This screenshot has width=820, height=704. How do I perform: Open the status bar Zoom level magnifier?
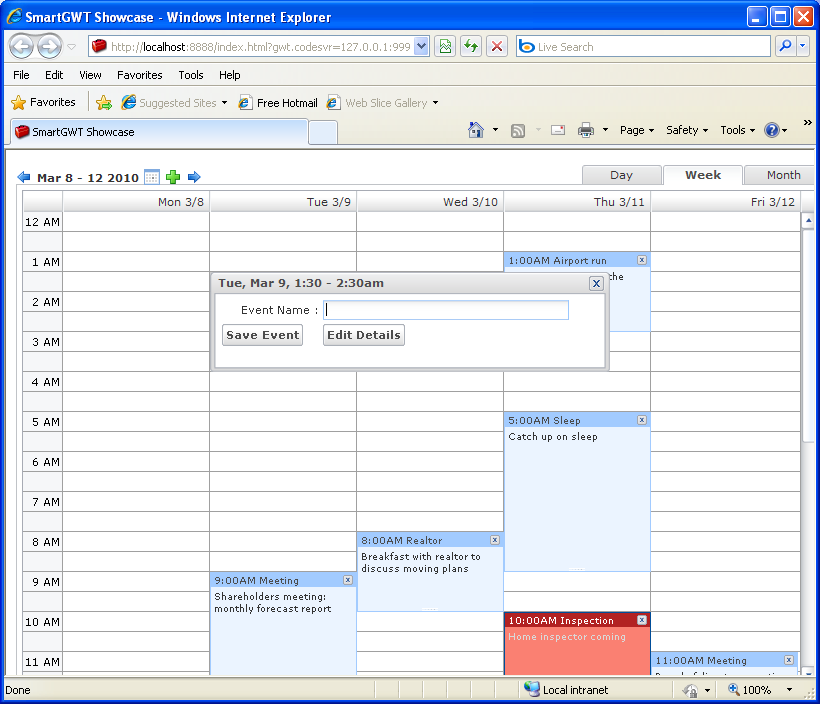coord(734,689)
